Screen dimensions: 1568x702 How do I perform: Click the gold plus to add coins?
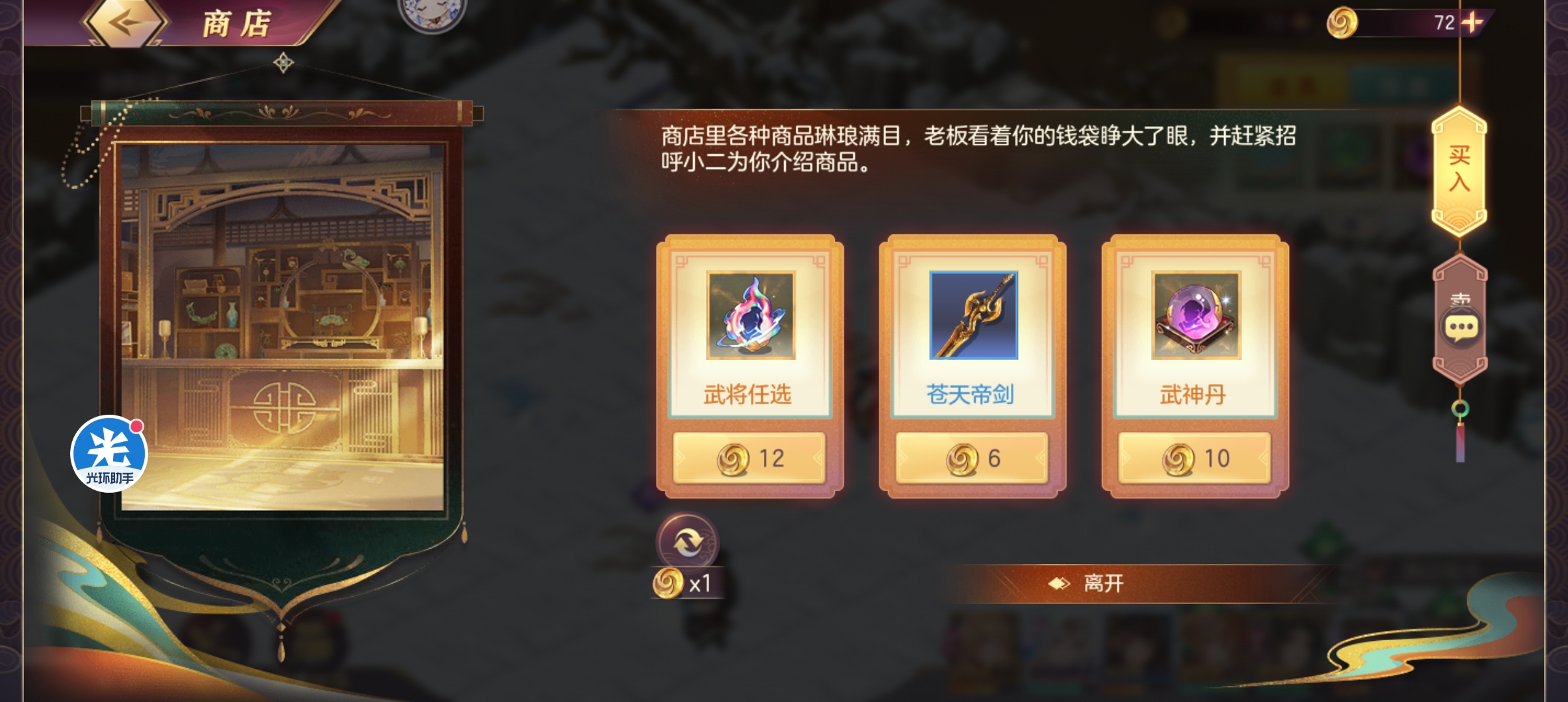click(1472, 23)
